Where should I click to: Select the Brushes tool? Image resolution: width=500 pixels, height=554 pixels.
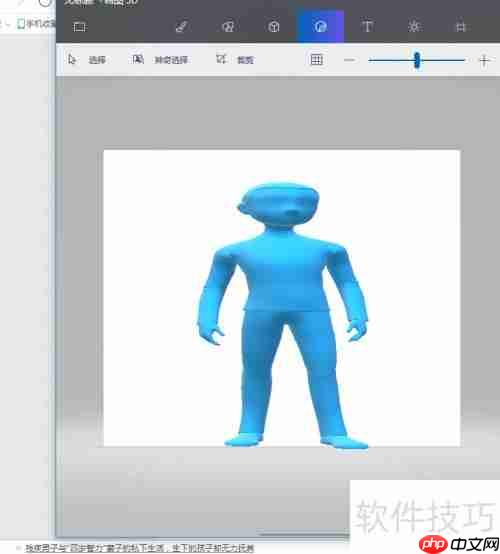coord(181,27)
